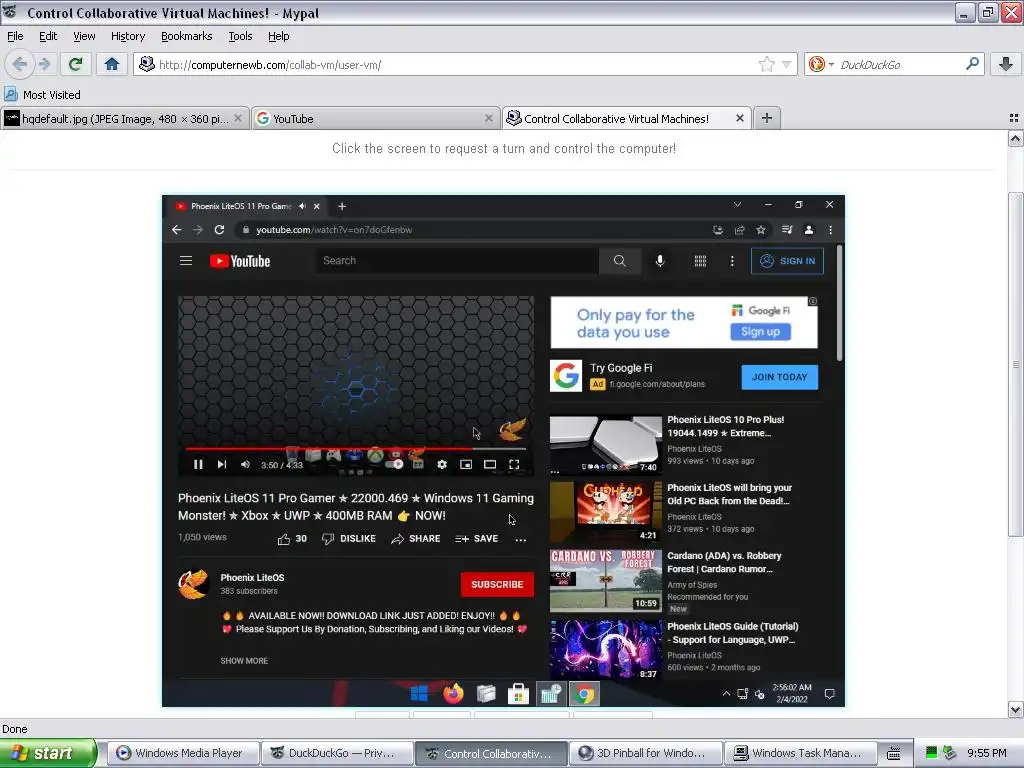Open YouTube apps grid icon
This screenshot has width=1024, height=768.
click(700, 261)
